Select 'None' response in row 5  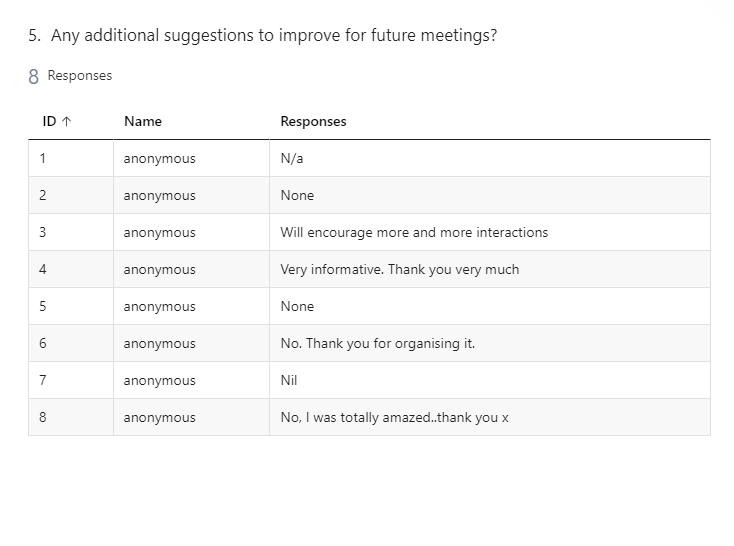tap(297, 306)
